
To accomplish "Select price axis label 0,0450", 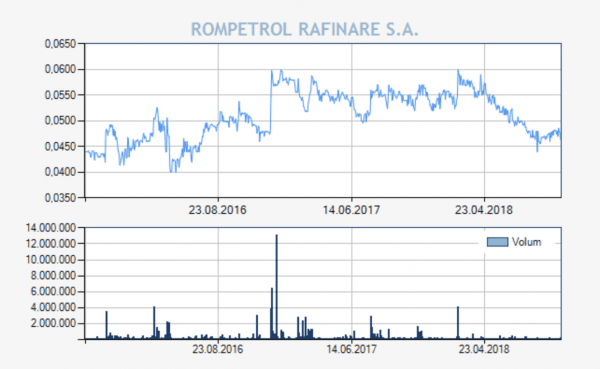I will [60, 146].
